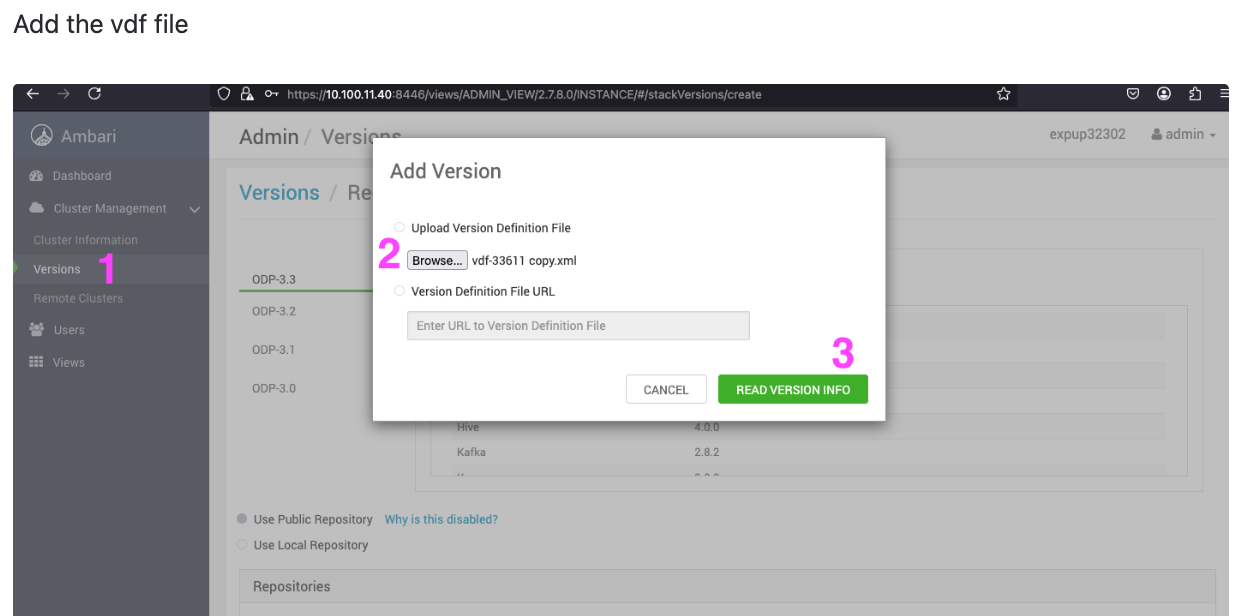The width and height of the screenshot is (1236, 616).
Task: Open Cluster Information sidebar item
Action: (x=86, y=240)
